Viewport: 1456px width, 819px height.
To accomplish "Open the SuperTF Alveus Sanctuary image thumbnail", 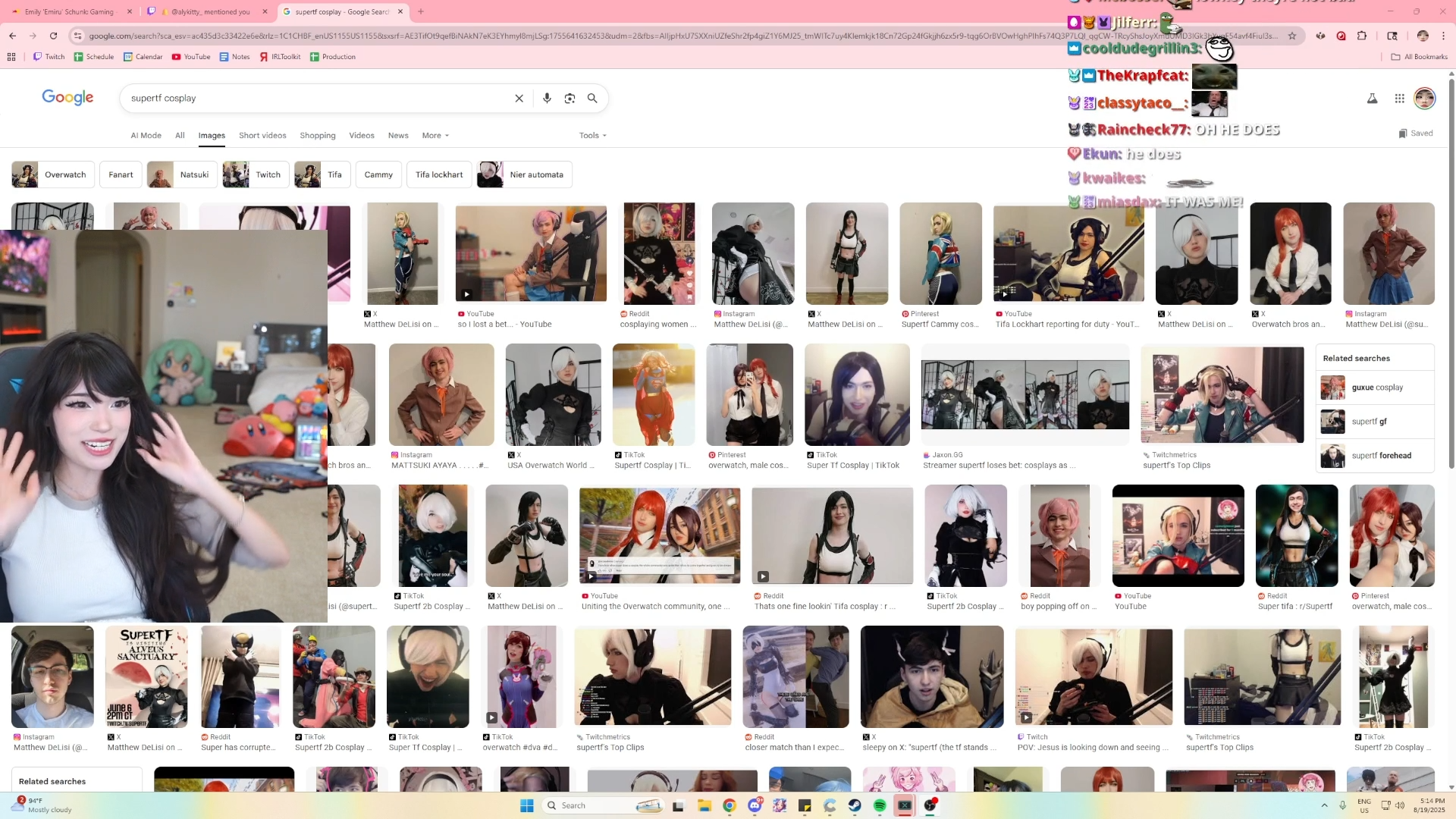I will click(x=146, y=676).
